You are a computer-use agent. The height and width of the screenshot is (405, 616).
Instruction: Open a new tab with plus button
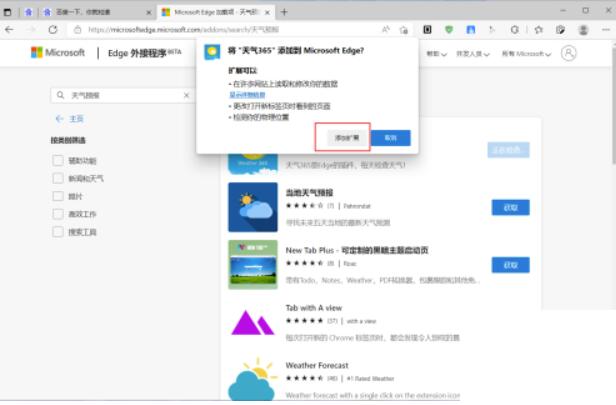click(x=284, y=12)
